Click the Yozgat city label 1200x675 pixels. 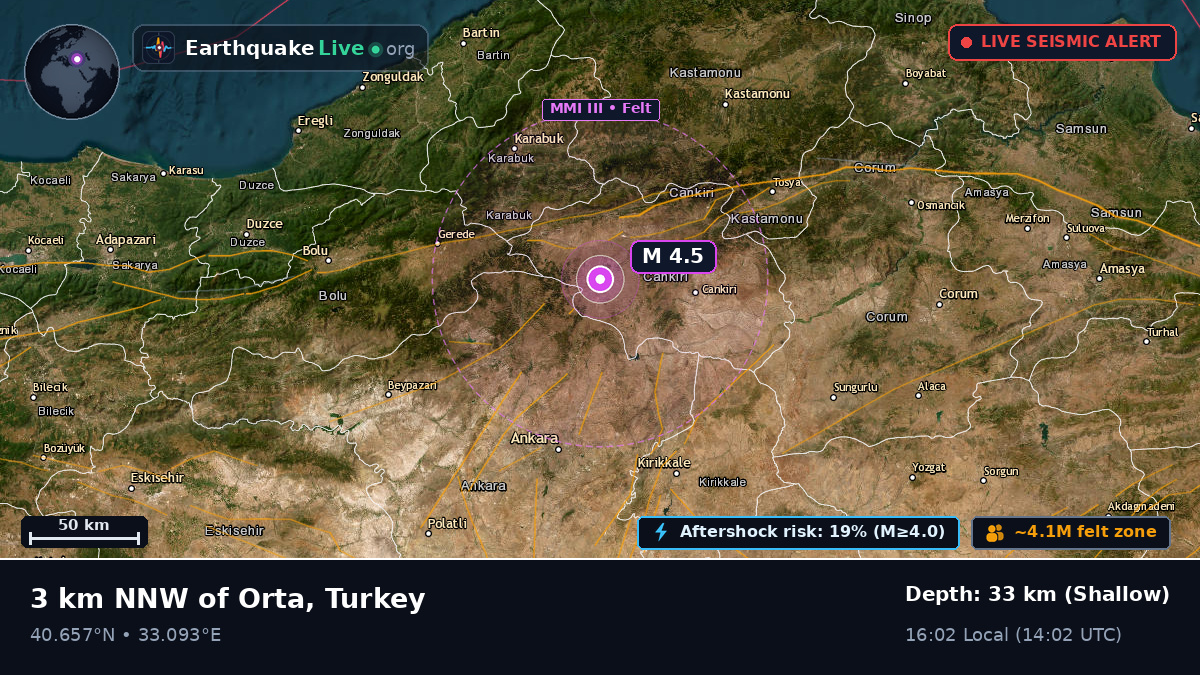(x=928, y=468)
